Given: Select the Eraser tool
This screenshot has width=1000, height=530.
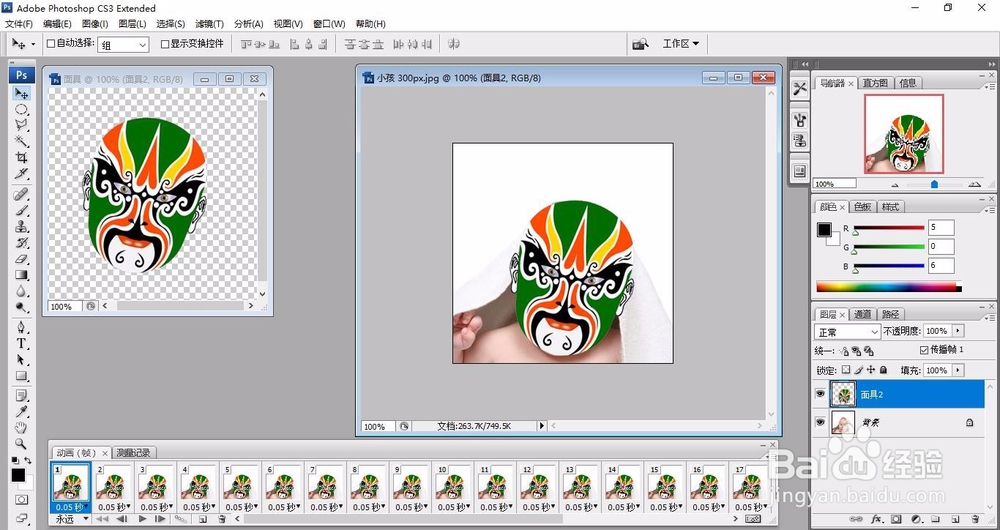Looking at the screenshot, I should click(21, 259).
